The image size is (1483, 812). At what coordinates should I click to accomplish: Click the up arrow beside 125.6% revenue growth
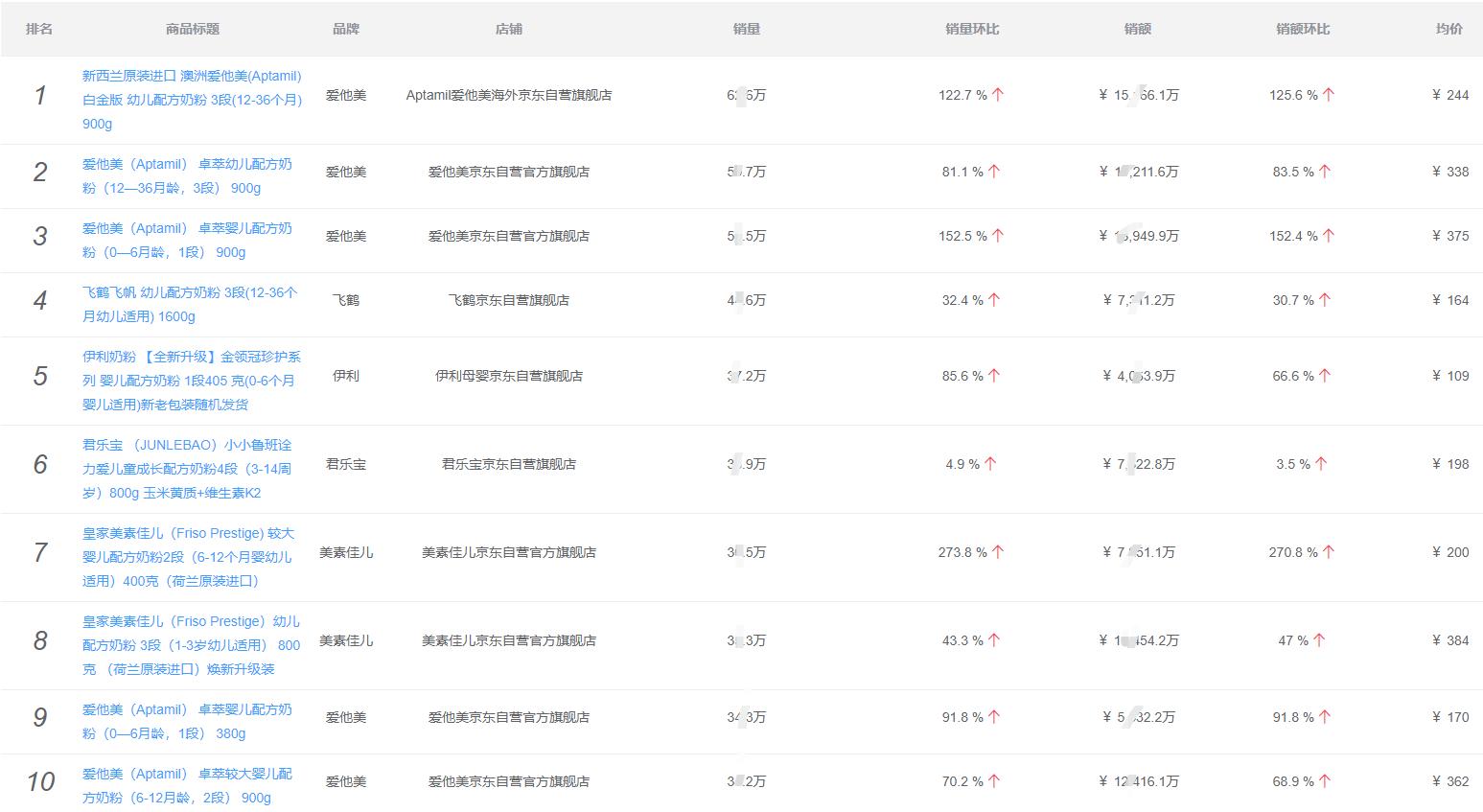[x=1328, y=94]
